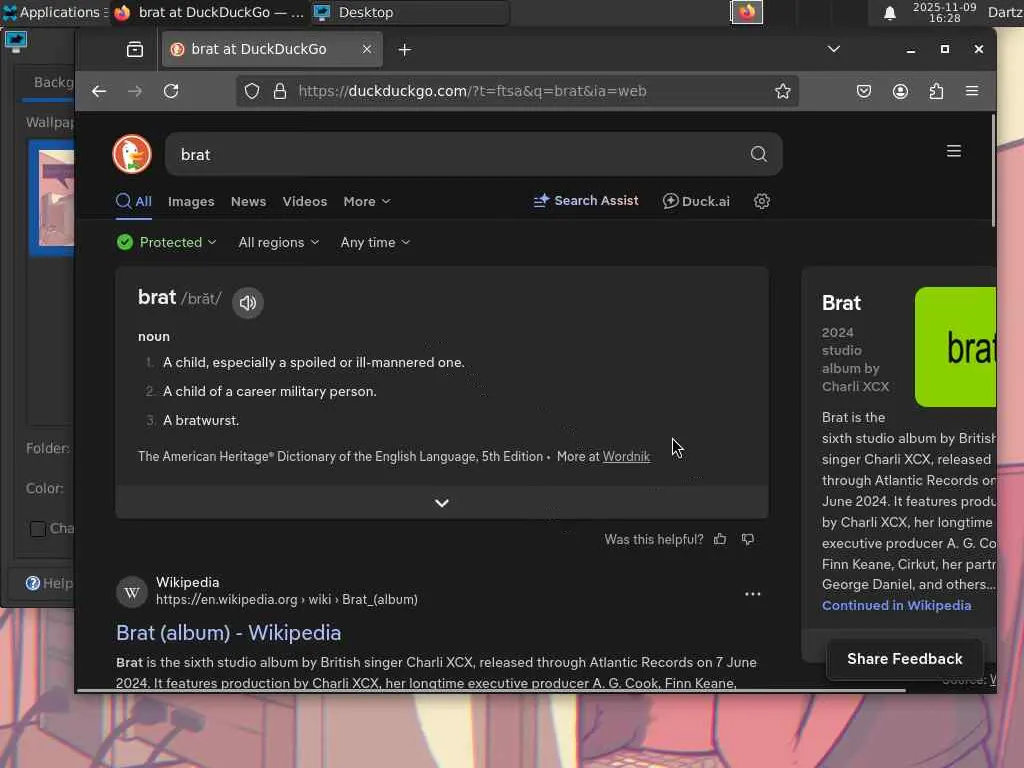The height and width of the screenshot is (768, 1024).
Task: Click the Firefox forward arrow
Action: (x=135, y=91)
